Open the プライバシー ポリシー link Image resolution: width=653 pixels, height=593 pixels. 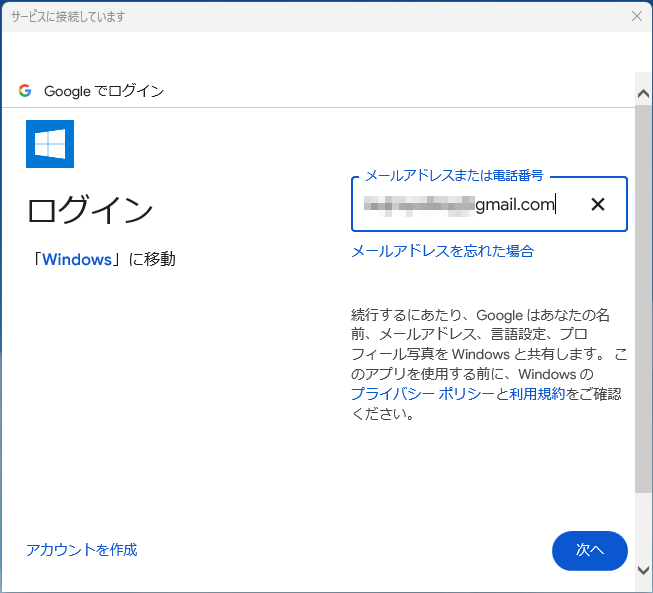423,394
